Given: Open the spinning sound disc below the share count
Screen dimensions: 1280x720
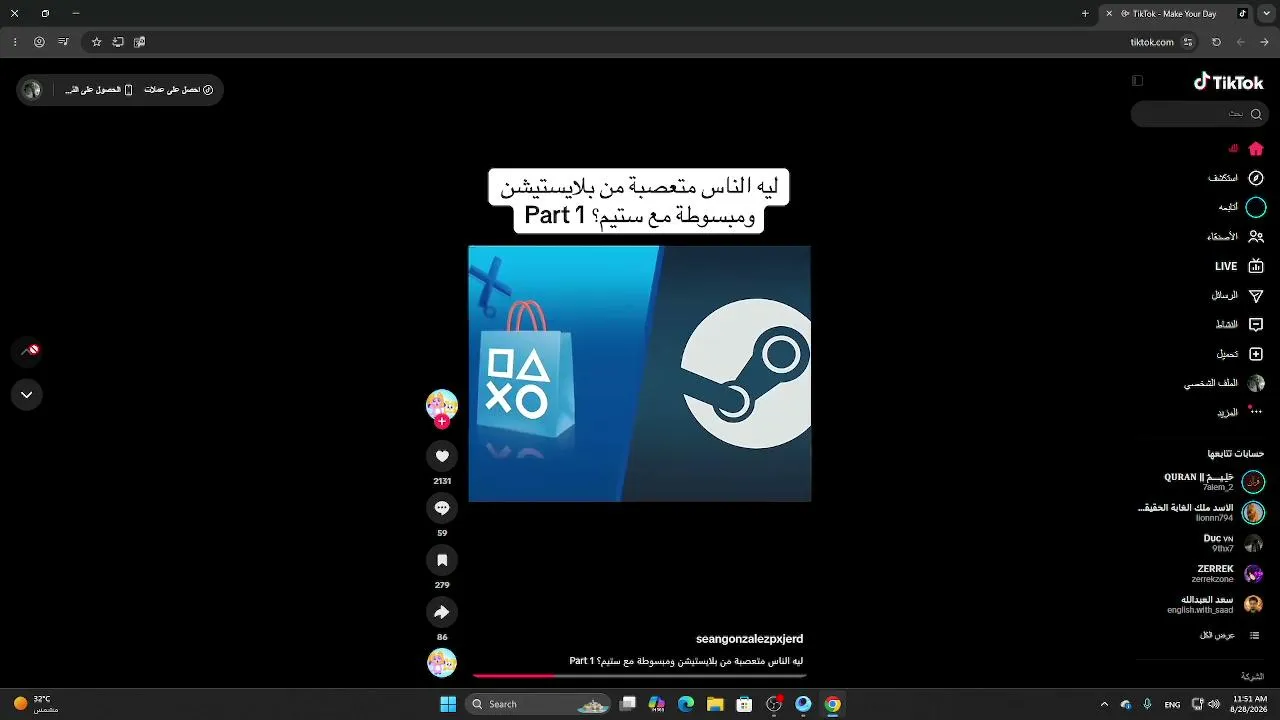Looking at the screenshot, I should 442,663.
